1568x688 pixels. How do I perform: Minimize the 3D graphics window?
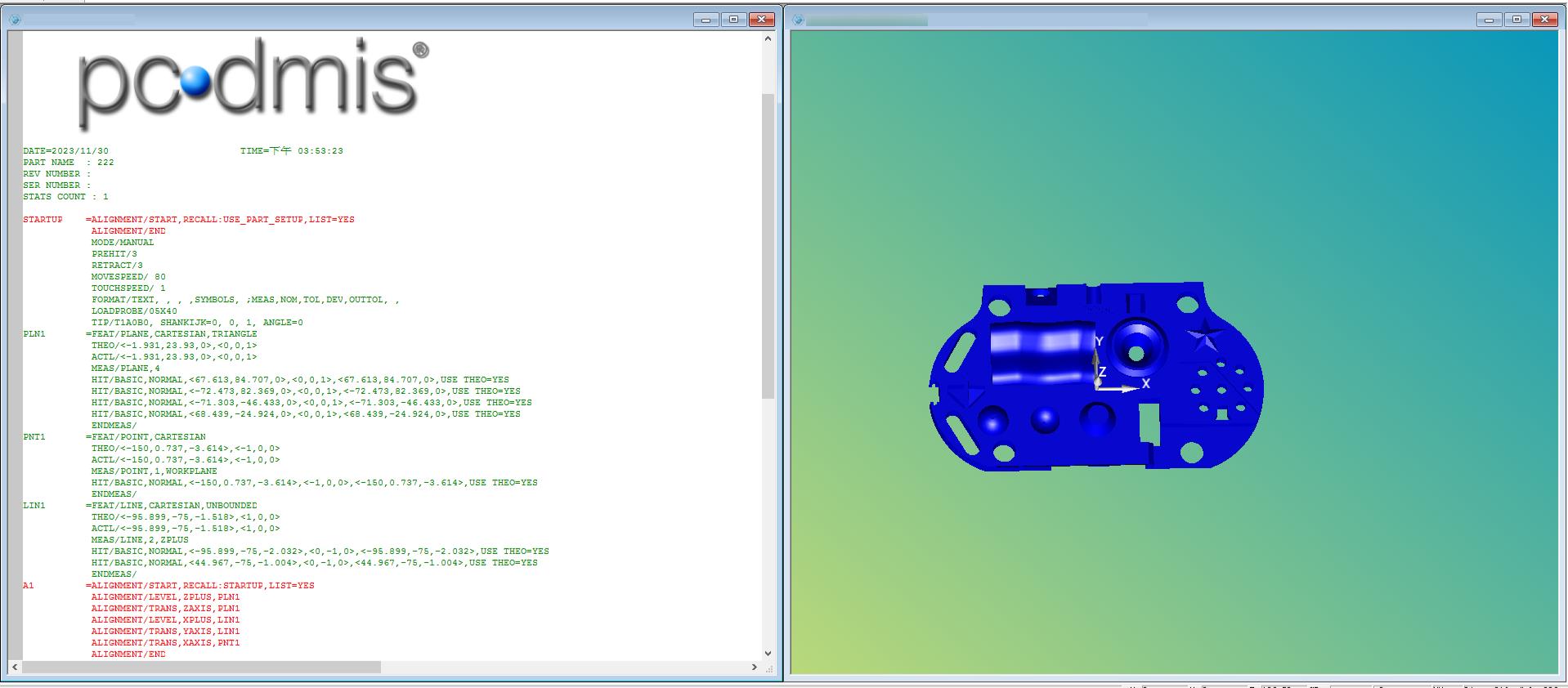1489,20
